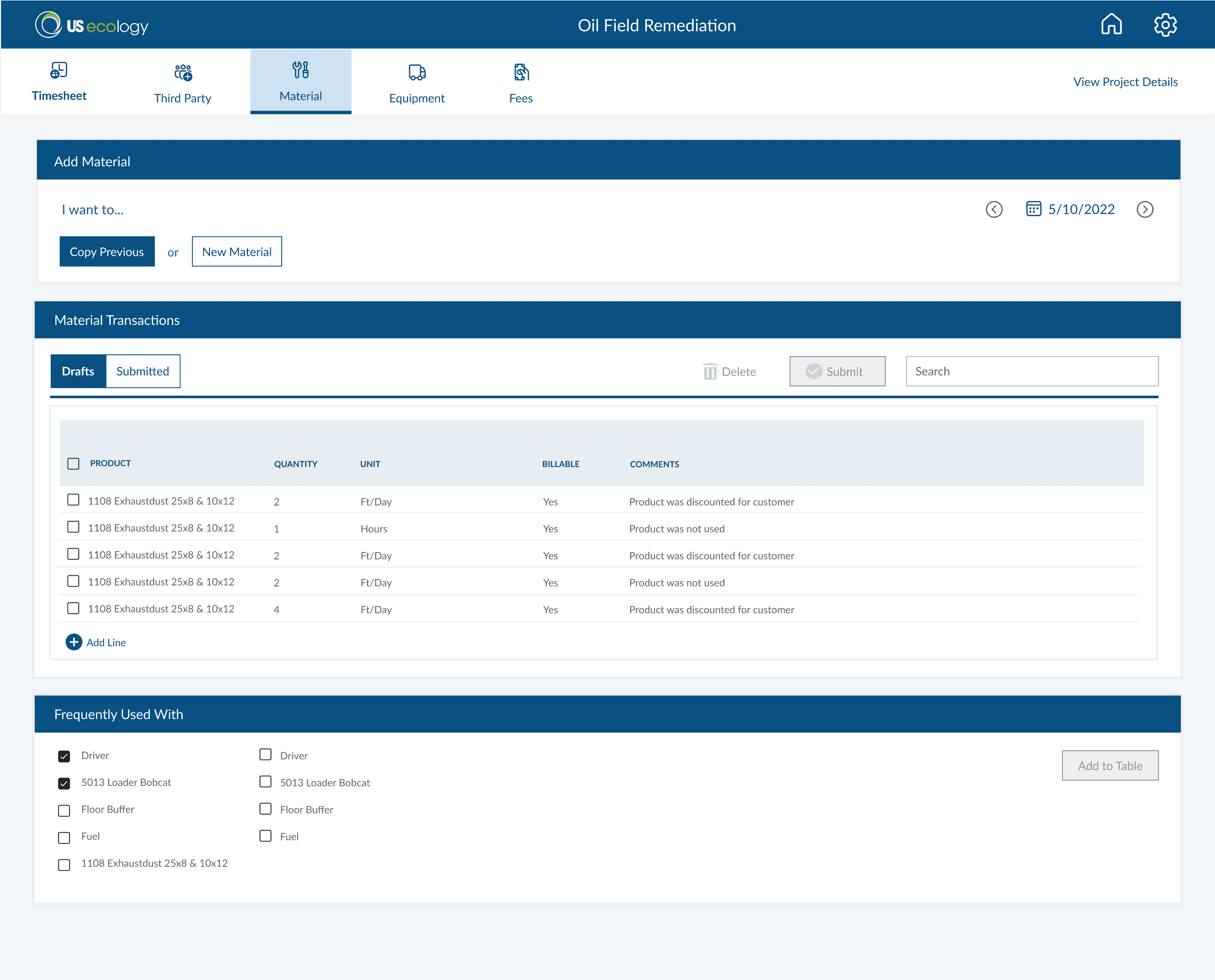Click the Copy Previous button
Image resolution: width=1215 pixels, height=980 pixels.
click(x=107, y=252)
